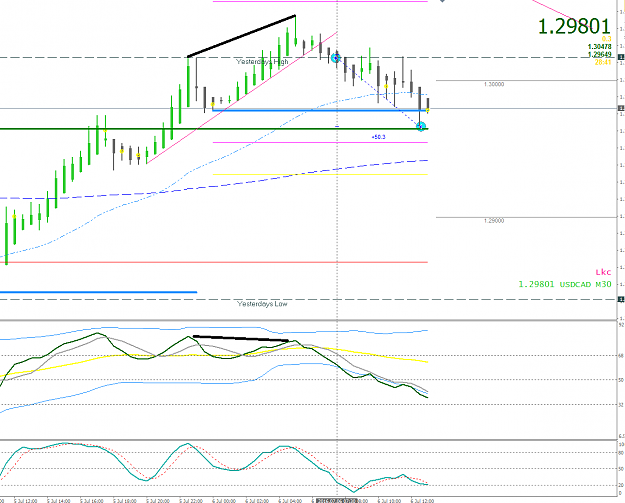Click the 5 Jul 22:00 time axis label
This screenshot has width=625, height=503.
pyautogui.click(x=191, y=501)
